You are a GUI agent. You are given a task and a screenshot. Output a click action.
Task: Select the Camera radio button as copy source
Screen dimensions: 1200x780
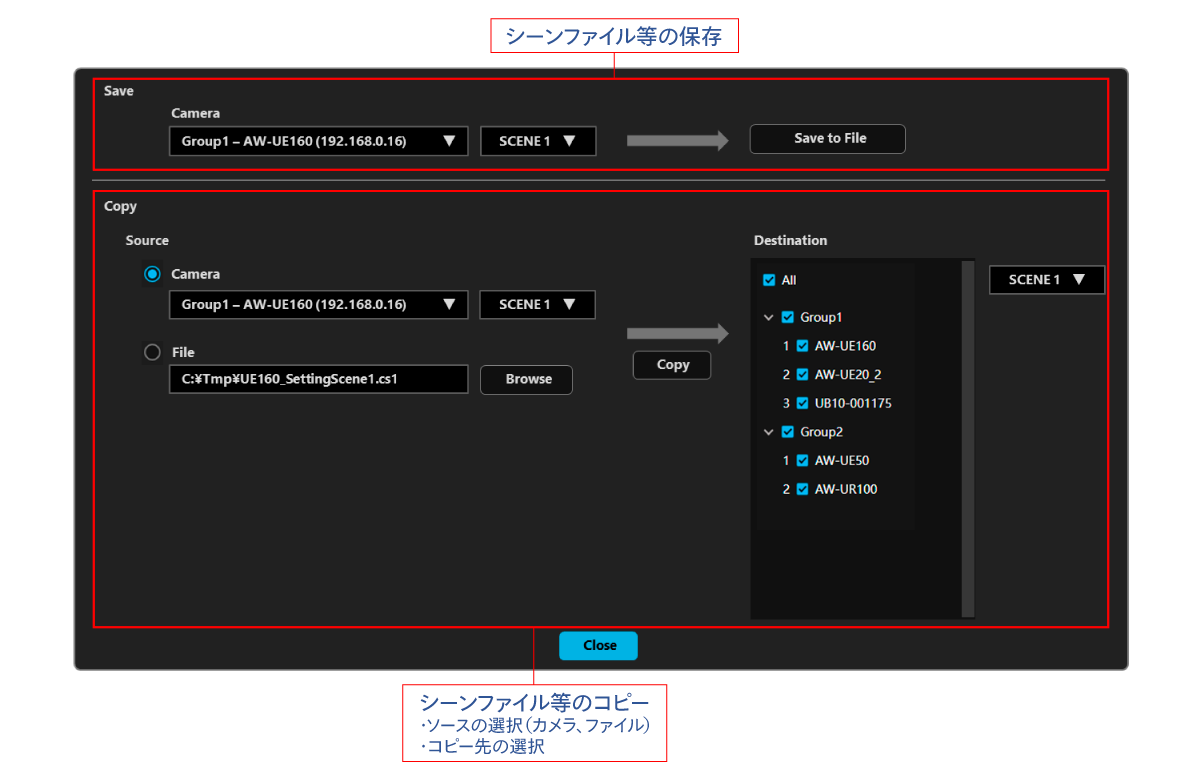152,274
